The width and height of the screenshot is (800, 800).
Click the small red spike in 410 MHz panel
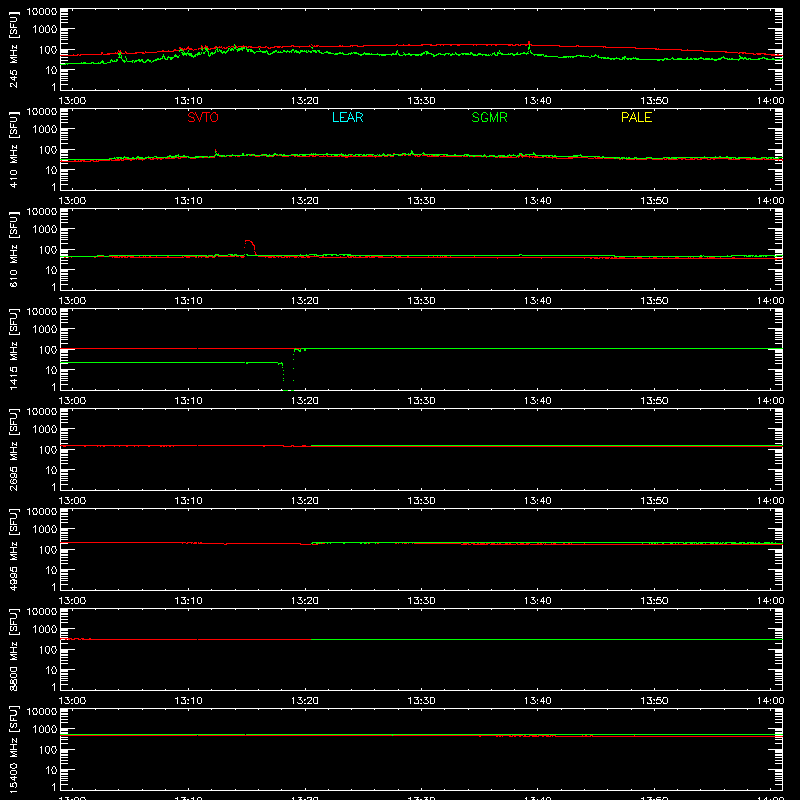[216, 152]
